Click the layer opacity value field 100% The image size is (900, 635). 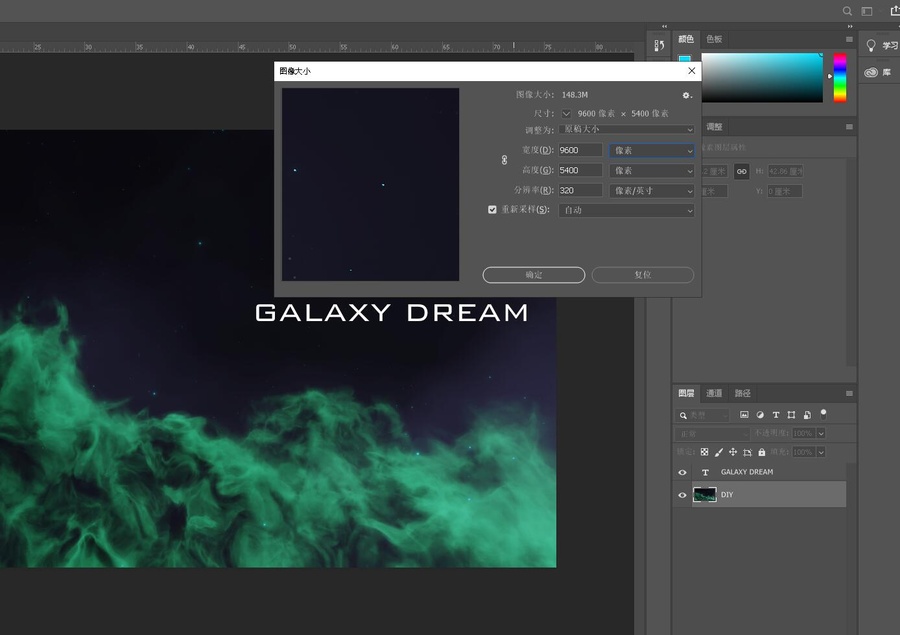pos(803,433)
